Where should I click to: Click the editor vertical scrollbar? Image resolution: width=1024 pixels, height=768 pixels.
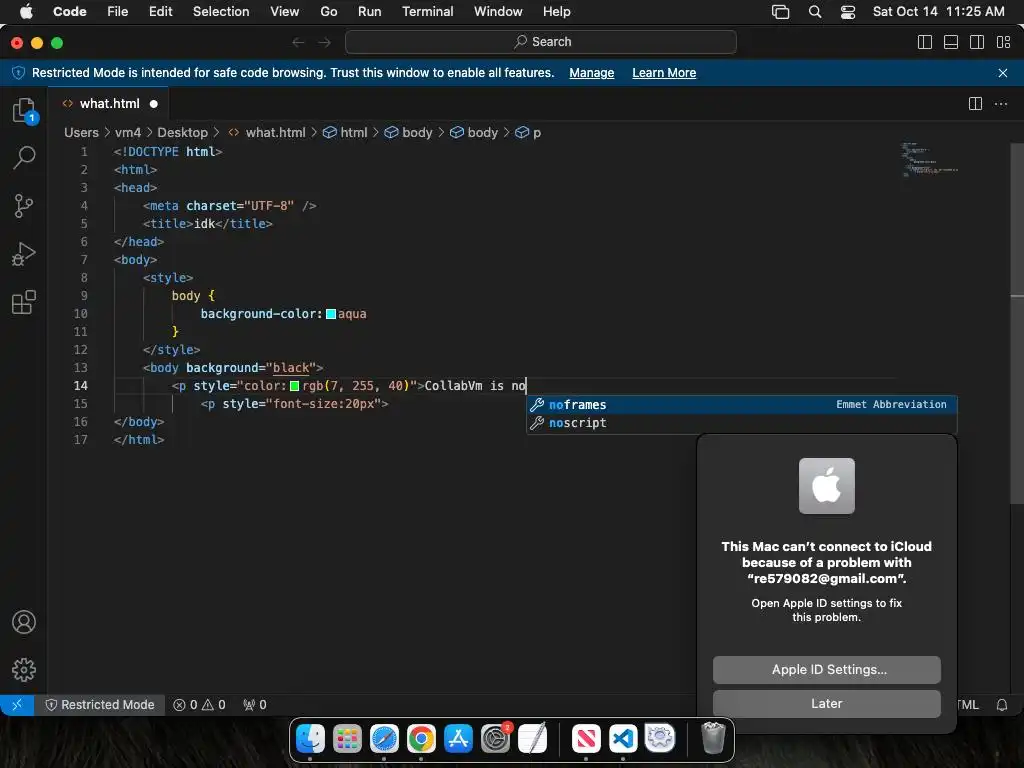click(x=1017, y=323)
